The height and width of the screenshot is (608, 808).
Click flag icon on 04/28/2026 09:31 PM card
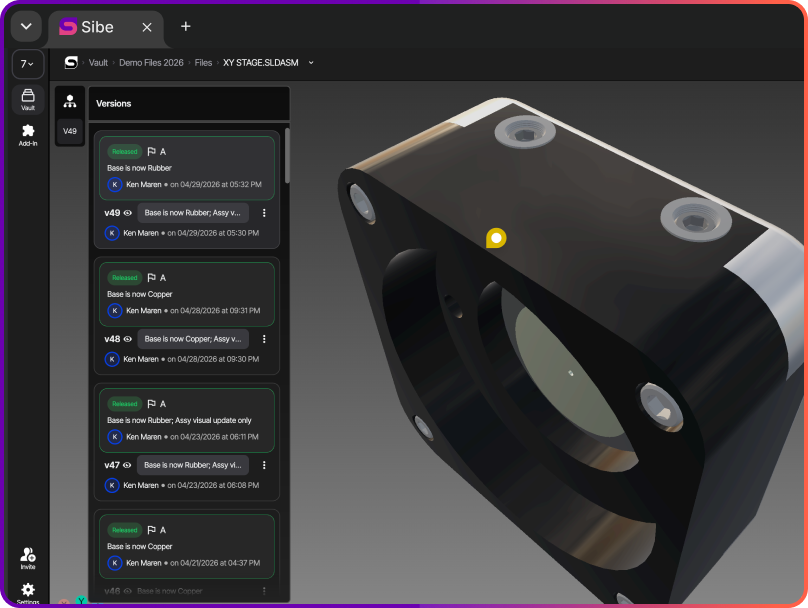(x=152, y=278)
